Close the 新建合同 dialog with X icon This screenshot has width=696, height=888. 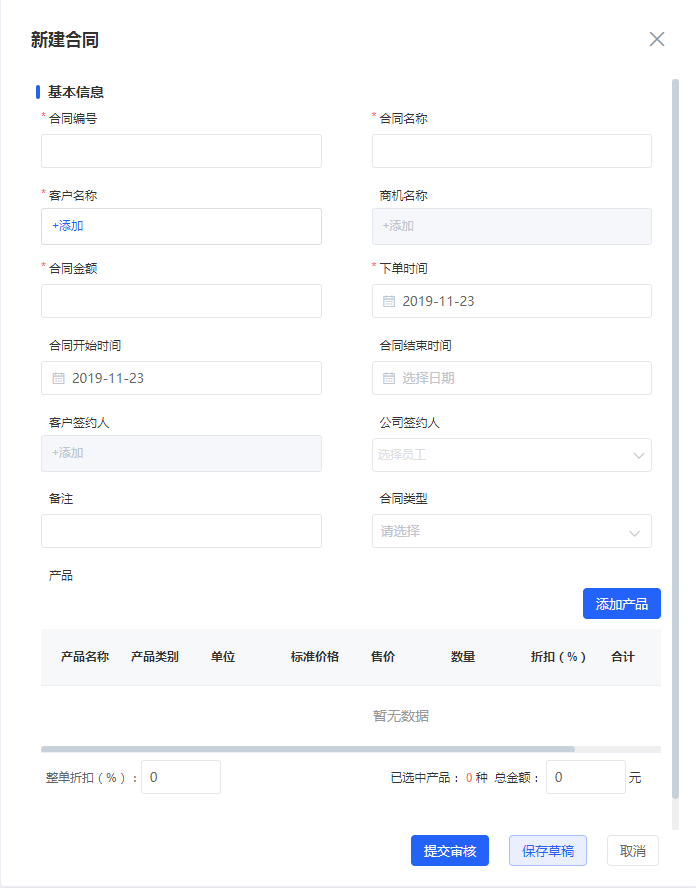[657, 39]
